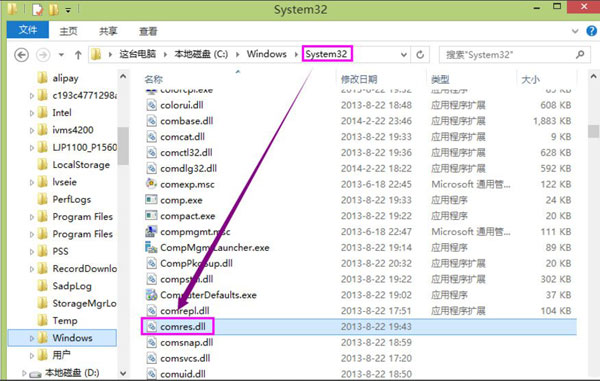Click Windows in the address path
The image size is (600, 381).
click(x=266, y=54)
